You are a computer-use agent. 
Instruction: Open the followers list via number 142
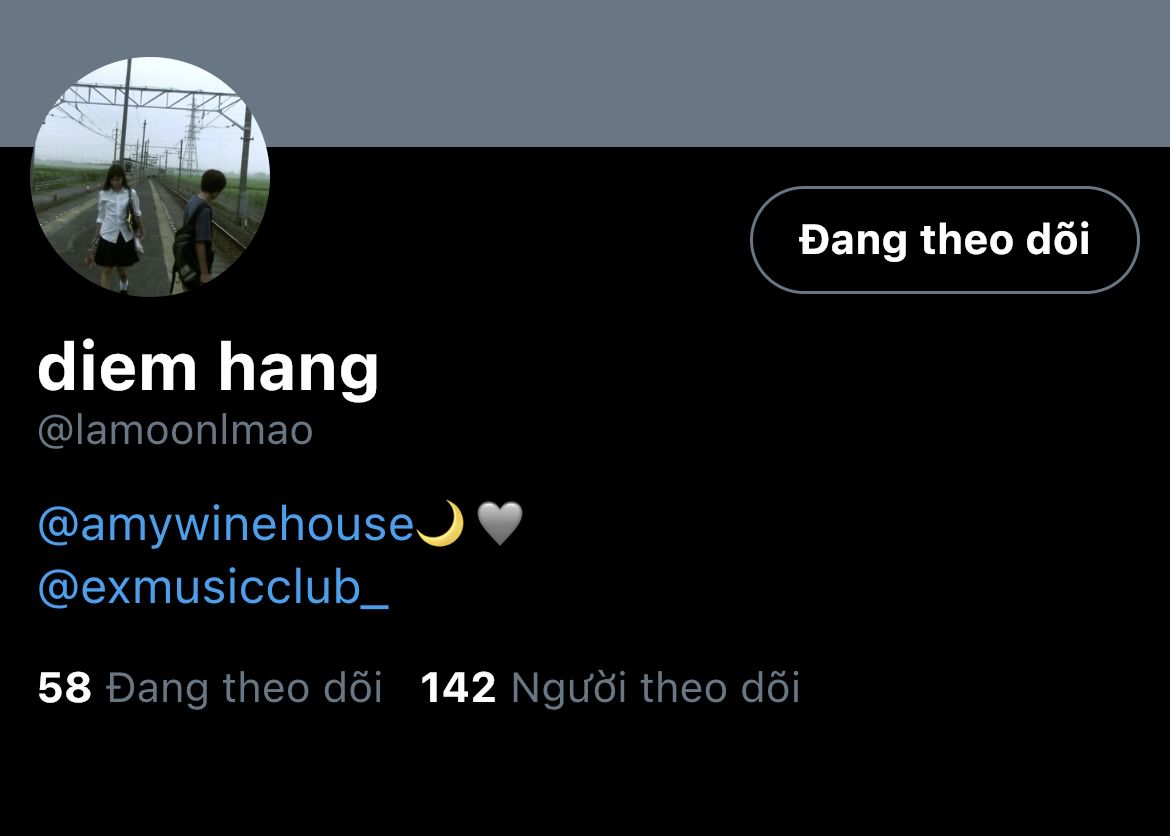click(458, 687)
